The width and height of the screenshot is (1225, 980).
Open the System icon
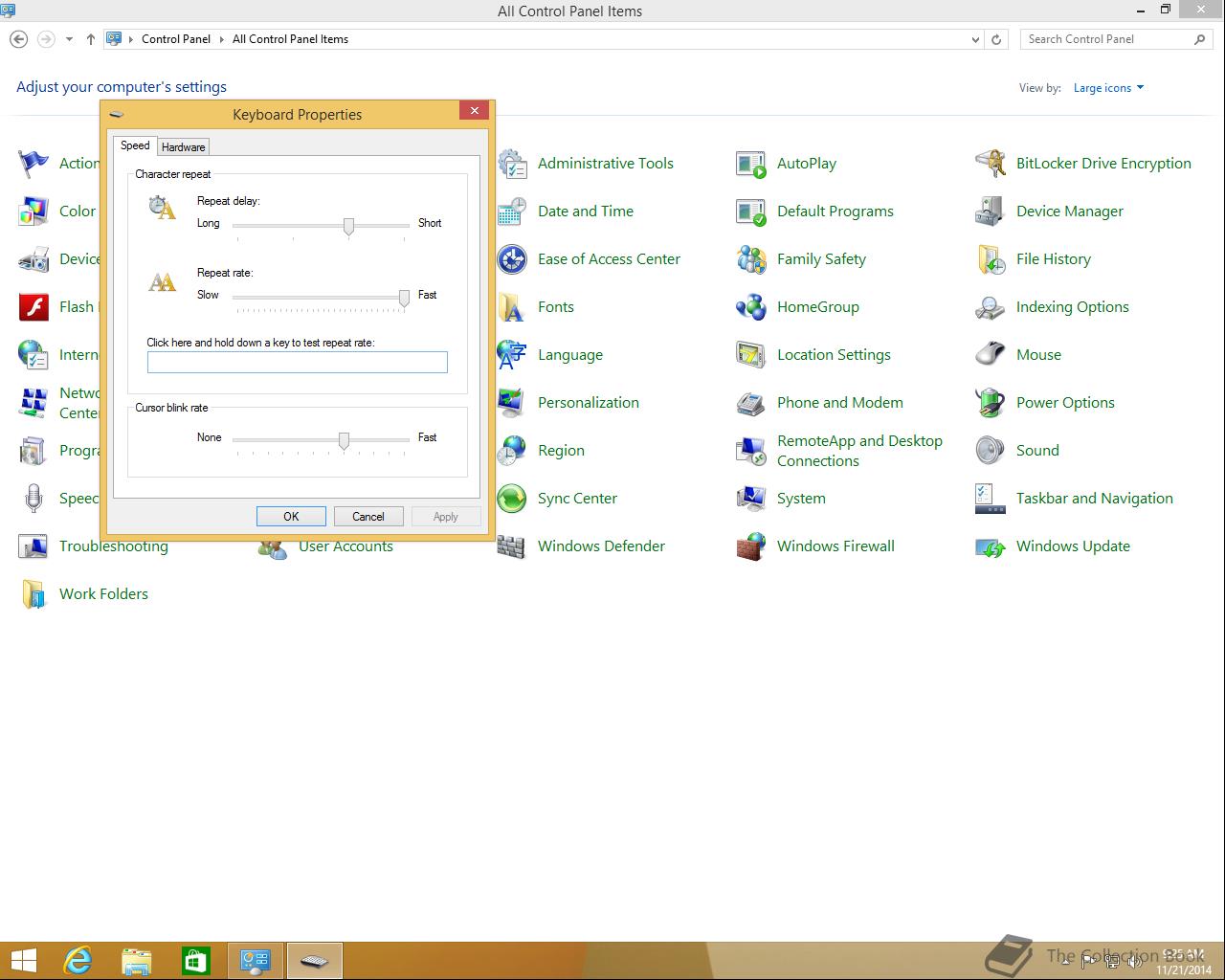click(x=751, y=499)
